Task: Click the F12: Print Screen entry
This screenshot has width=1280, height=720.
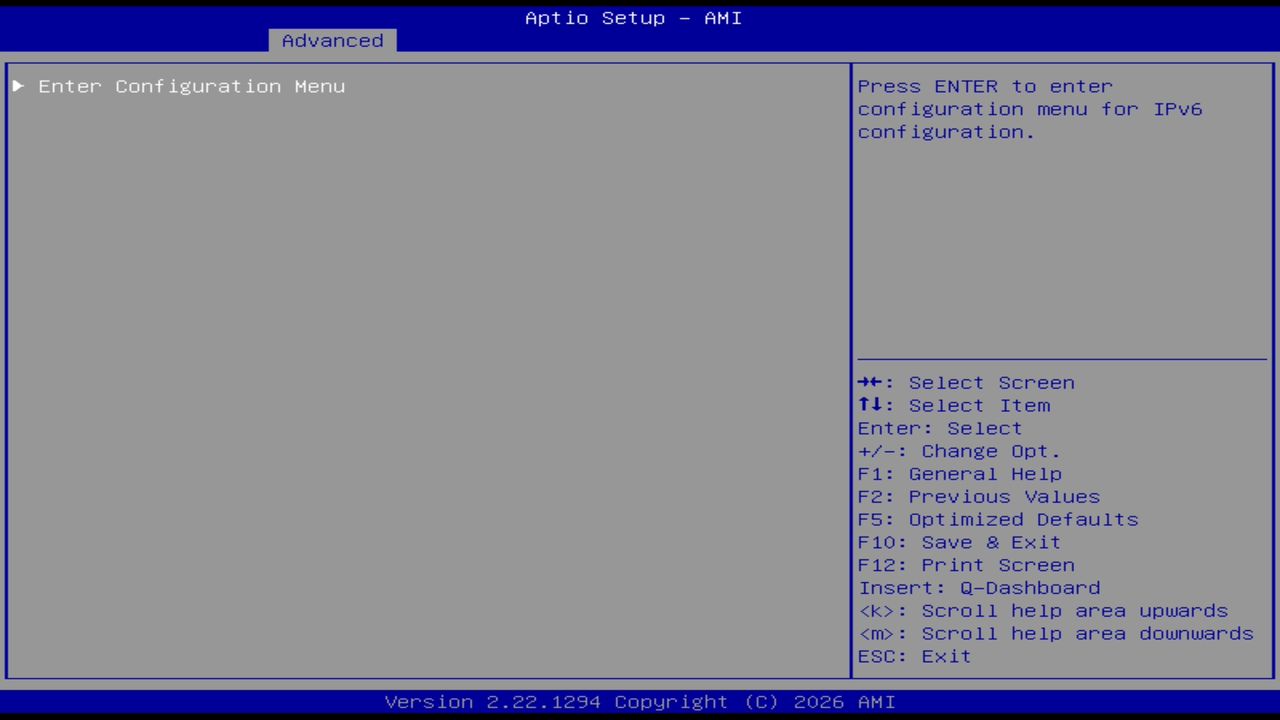Action: pyautogui.click(x=966, y=565)
